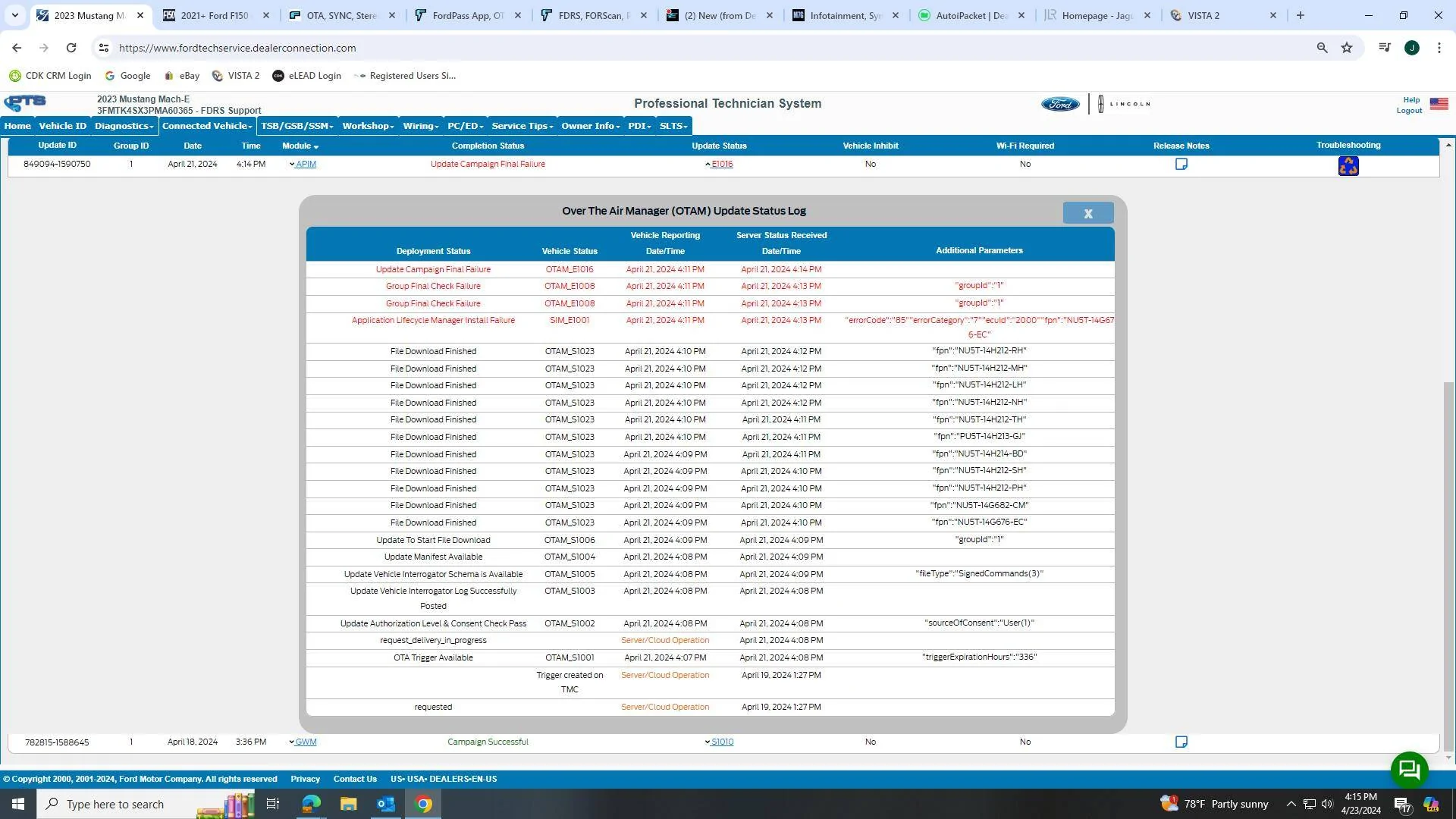
Task: Open the SLTS menu
Action: coord(673,126)
